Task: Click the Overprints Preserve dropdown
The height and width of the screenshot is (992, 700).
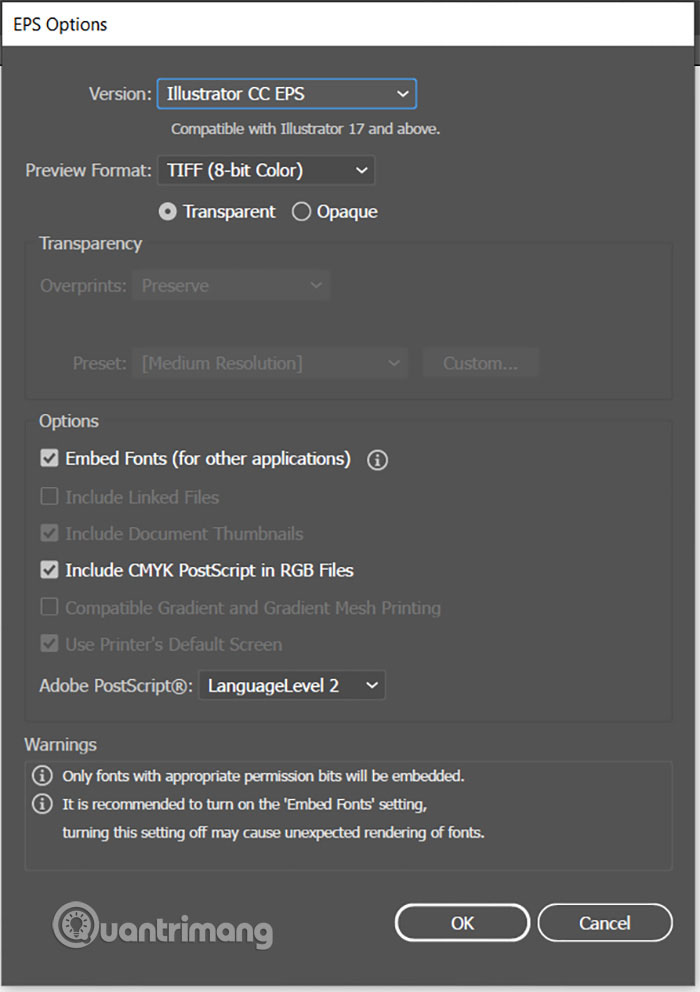Action: [231, 285]
